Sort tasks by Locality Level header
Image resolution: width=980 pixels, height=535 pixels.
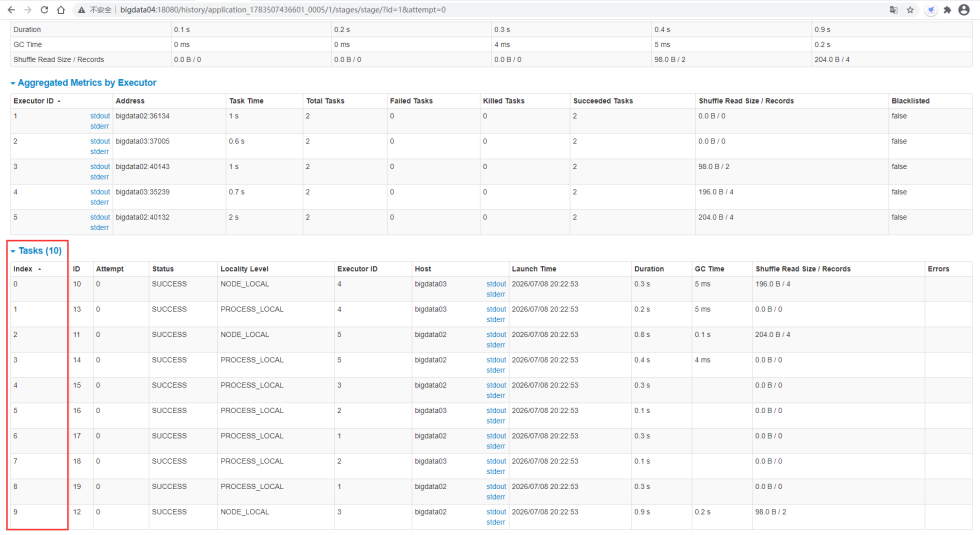[246, 269]
